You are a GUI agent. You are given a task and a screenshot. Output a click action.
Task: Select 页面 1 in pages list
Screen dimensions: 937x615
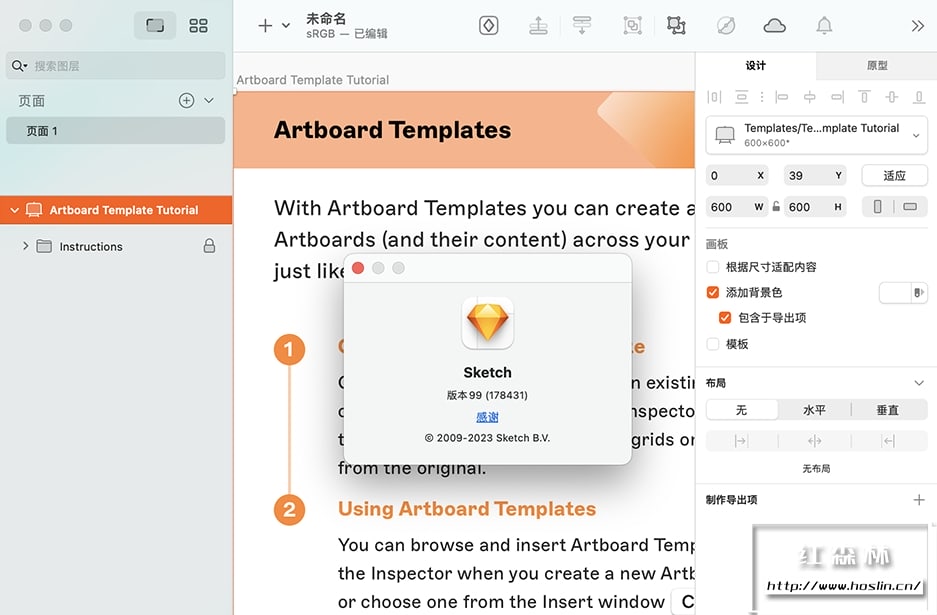pos(116,131)
